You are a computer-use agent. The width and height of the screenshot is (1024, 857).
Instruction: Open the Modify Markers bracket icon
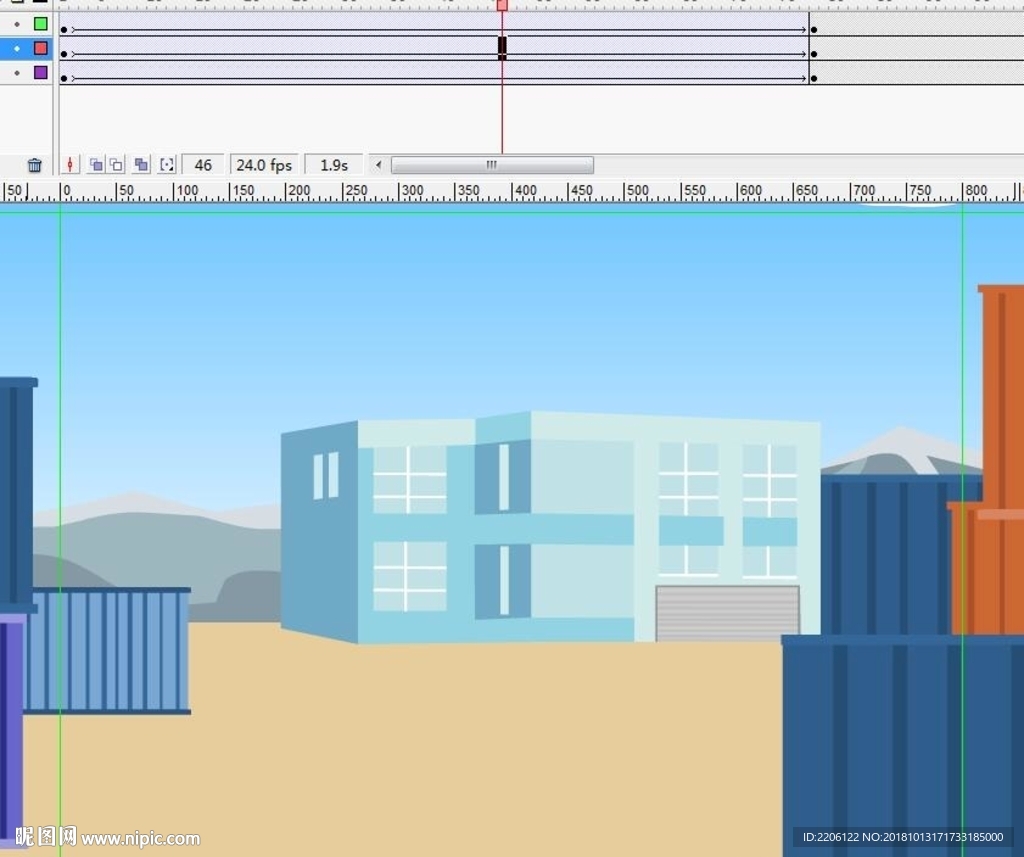pos(167,165)
